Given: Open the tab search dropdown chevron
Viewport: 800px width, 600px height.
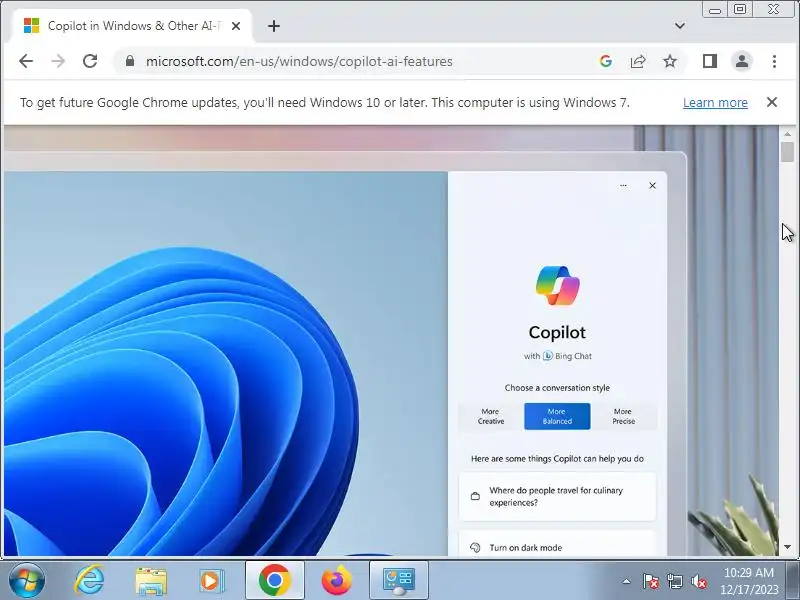Looking at the screenshot, I should [680, 26].
